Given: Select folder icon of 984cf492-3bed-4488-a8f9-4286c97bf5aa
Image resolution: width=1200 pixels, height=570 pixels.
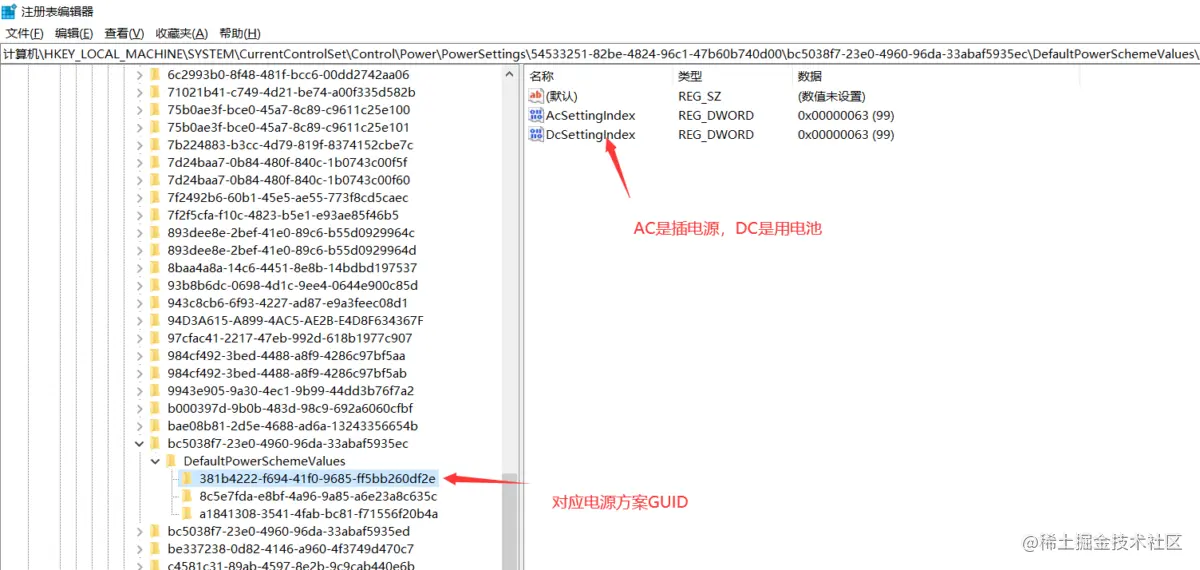Looking at the screenshot, I should point(155,356).
